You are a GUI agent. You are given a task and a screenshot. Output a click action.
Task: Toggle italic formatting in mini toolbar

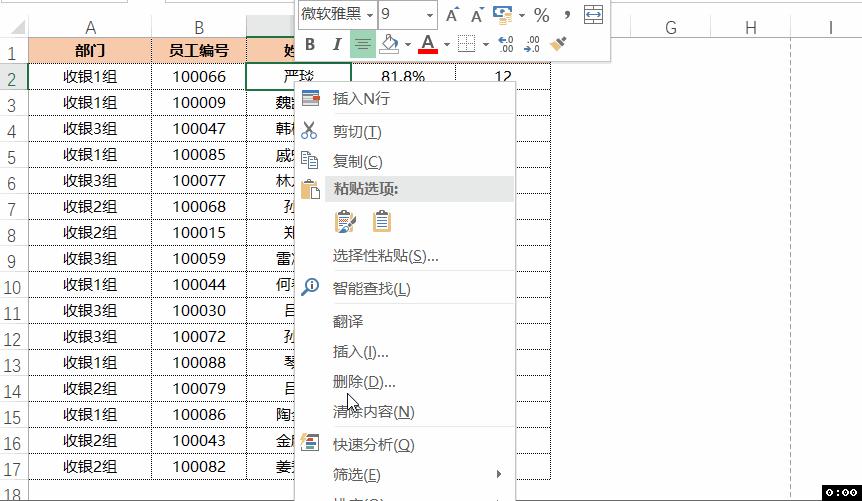[x=337, y=45]
